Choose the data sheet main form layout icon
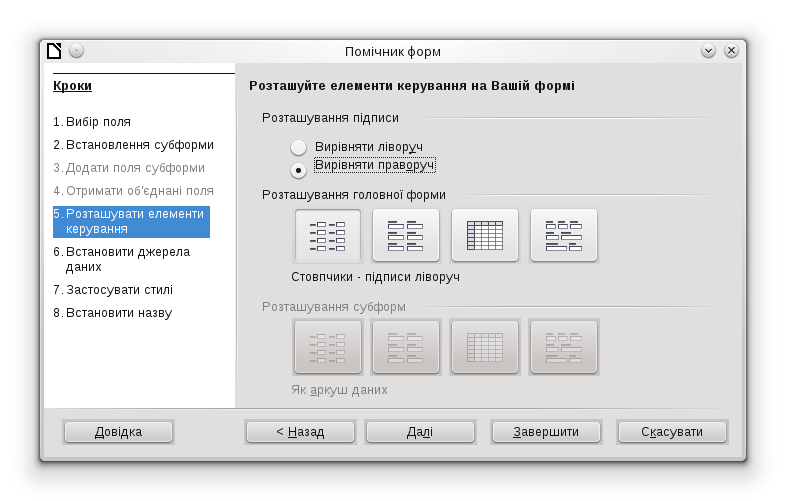This screenshot has width=786, height=501. coord(485,235)
